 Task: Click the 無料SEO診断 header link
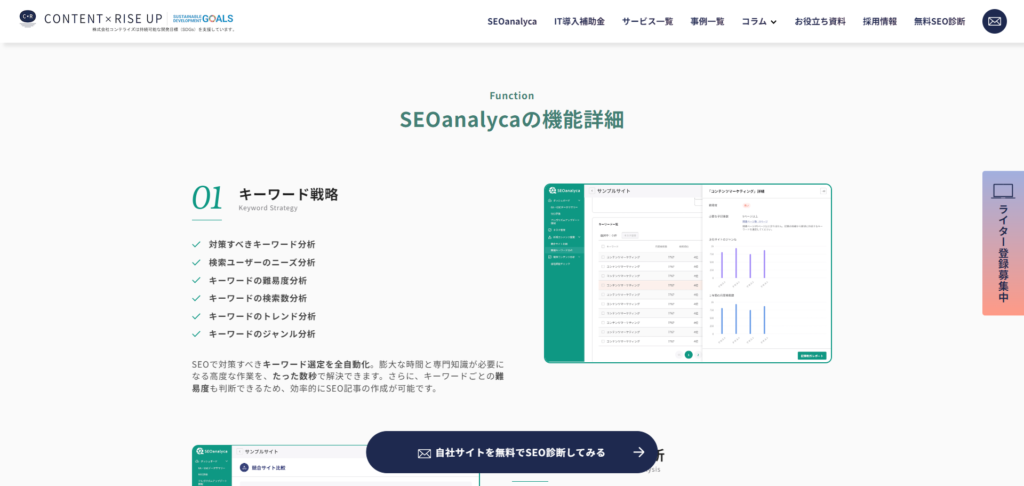(939, 22)
